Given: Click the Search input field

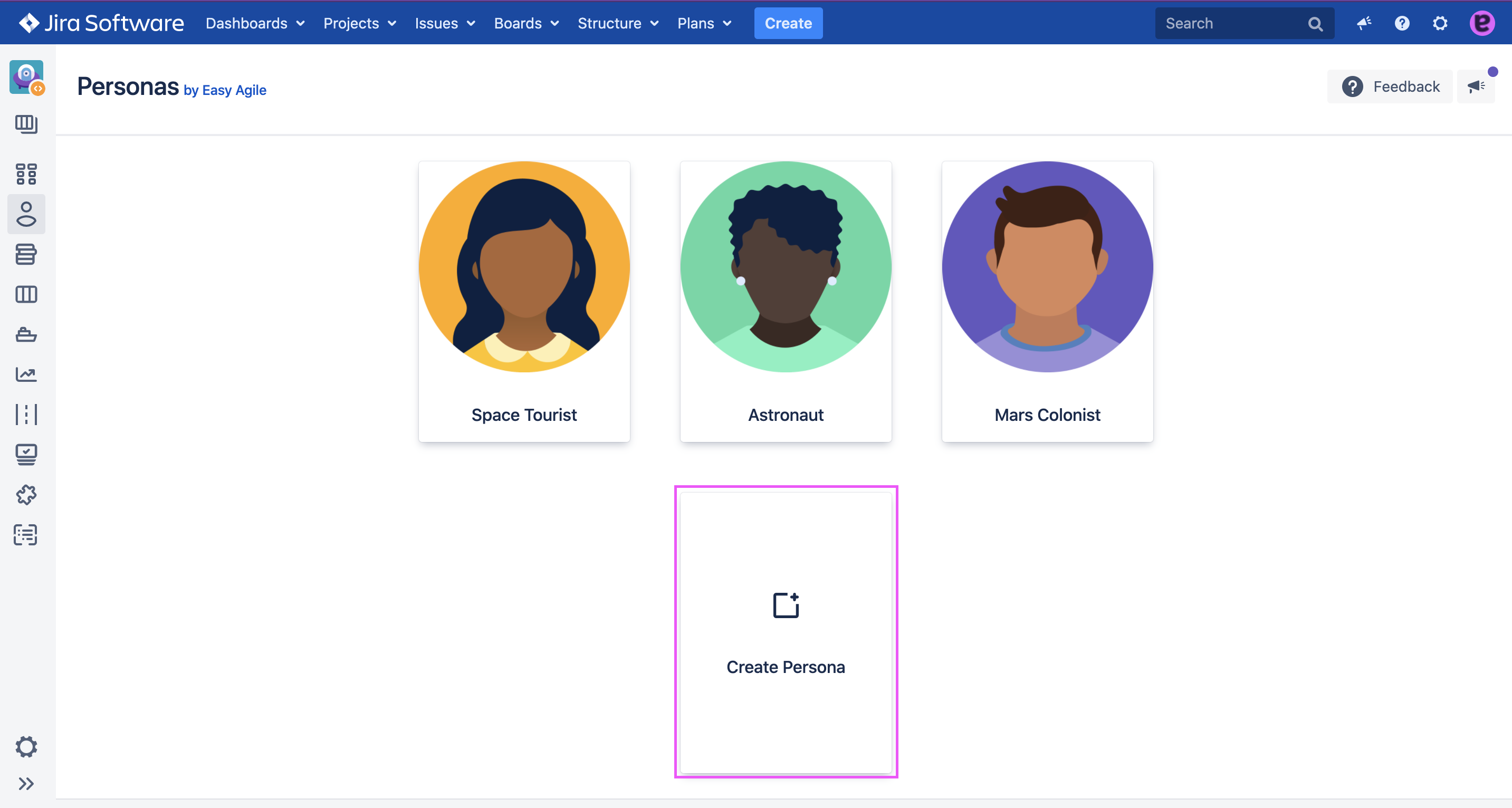Looking at the screenshot, I should (1232, 24).
